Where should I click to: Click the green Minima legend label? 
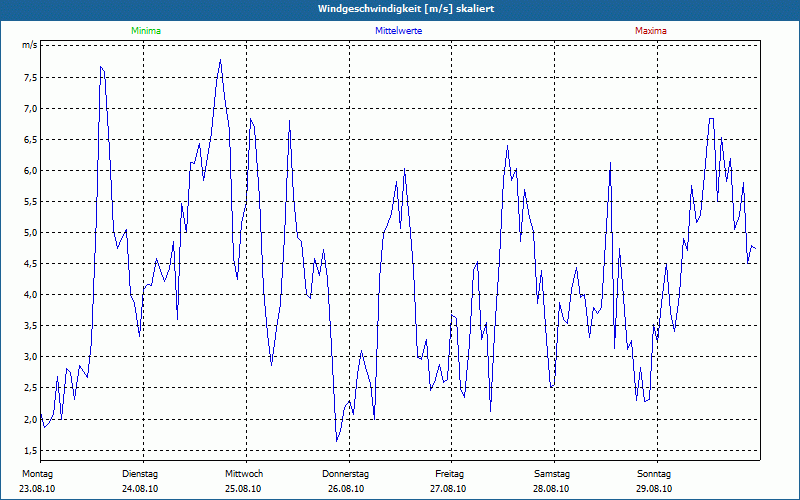pos(146,31)
